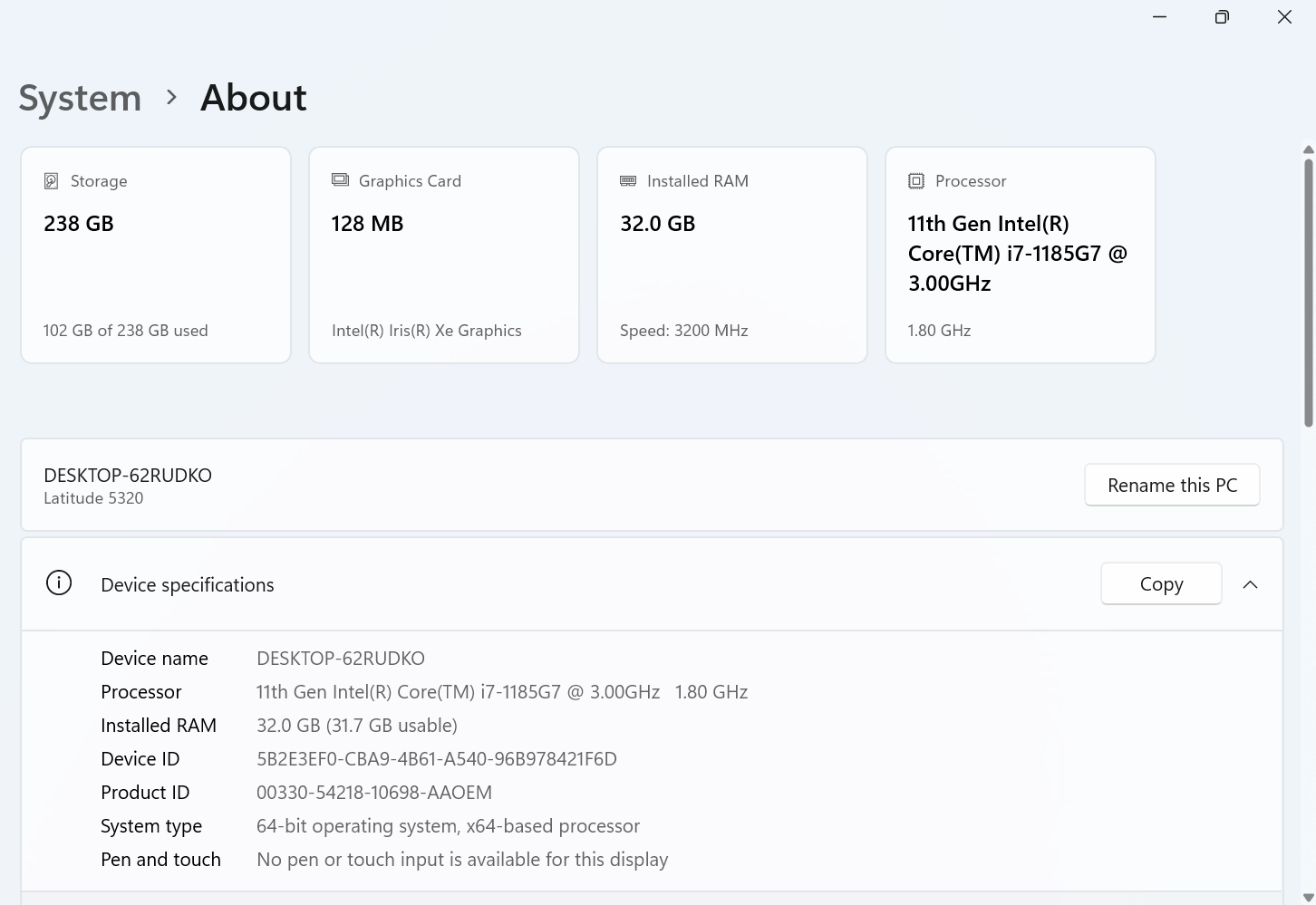Click the scrollbar down arrow
Image resolution: width=1316 pixels, height=905 pixels.
1308,897
